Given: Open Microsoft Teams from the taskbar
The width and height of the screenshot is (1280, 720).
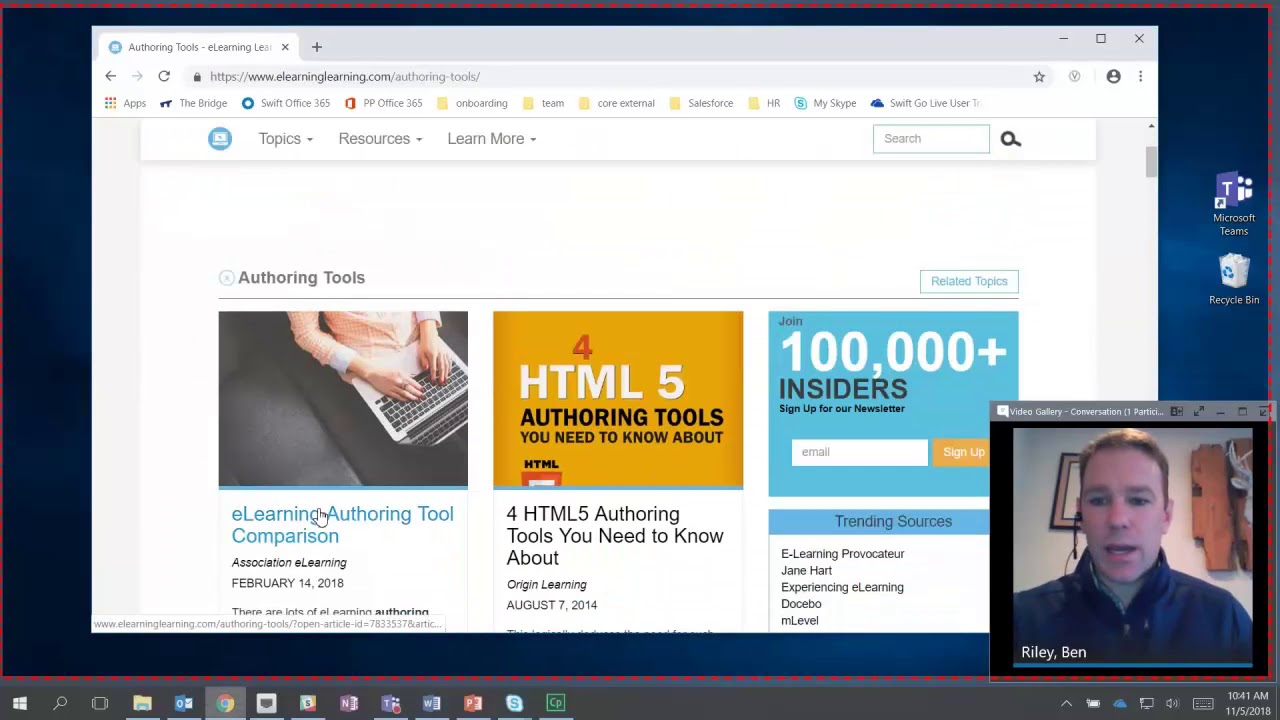Looking at the screenshot, I should (391, 703).
